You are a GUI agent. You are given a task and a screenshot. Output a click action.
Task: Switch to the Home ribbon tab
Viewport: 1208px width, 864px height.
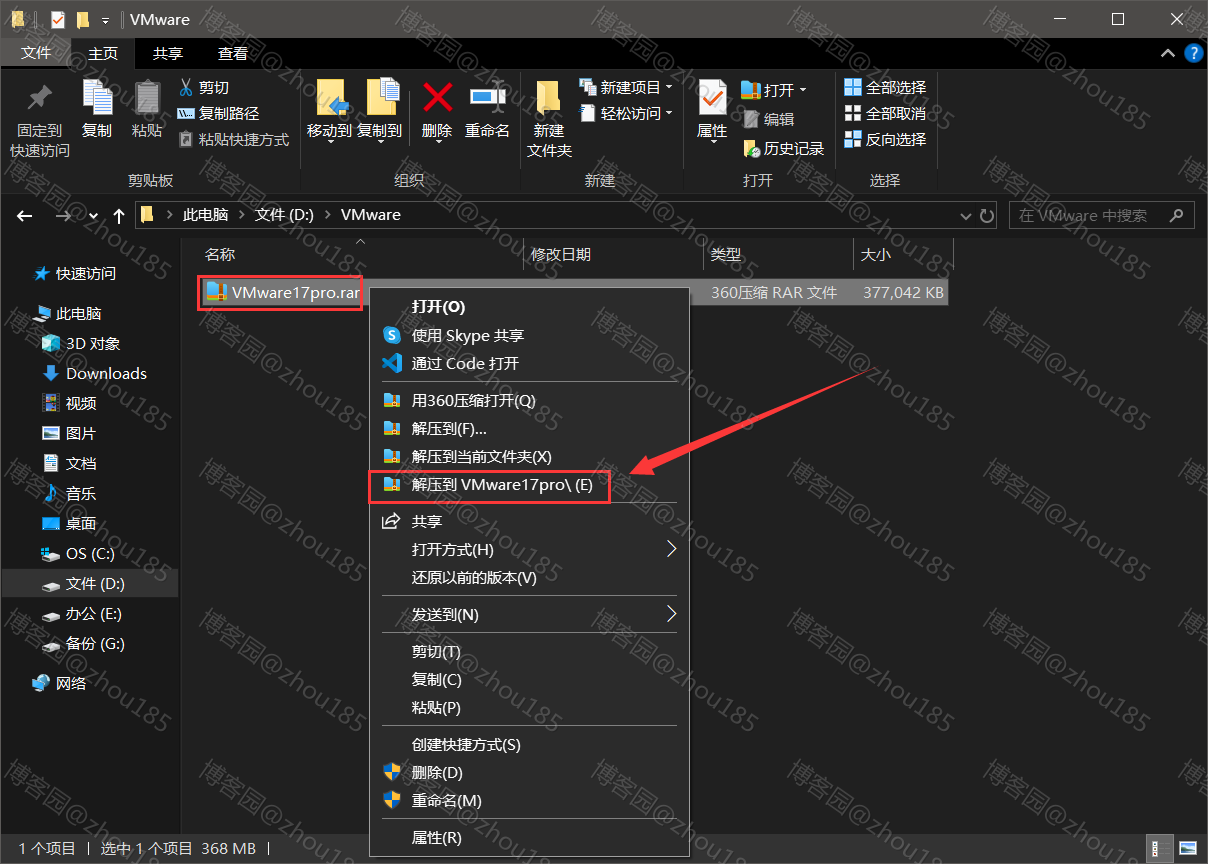coord(103,54)
